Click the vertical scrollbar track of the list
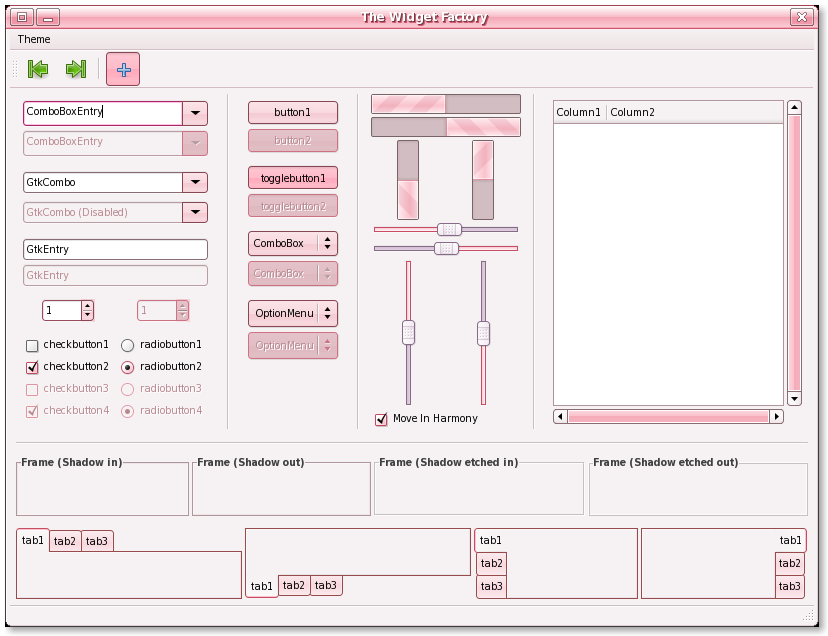 click(794, 253)
